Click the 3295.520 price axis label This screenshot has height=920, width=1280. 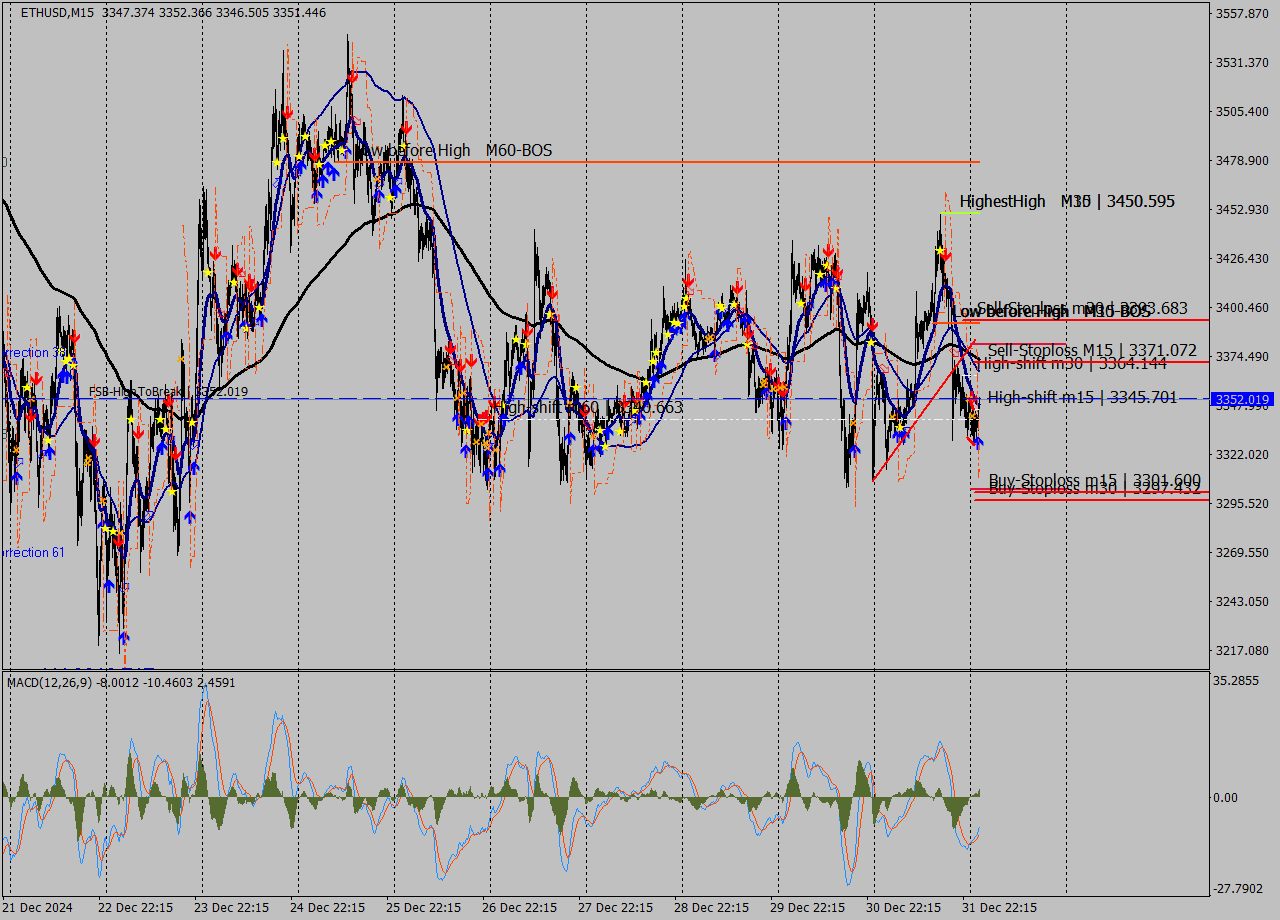pyautogui.click(x=1241, y=504)
